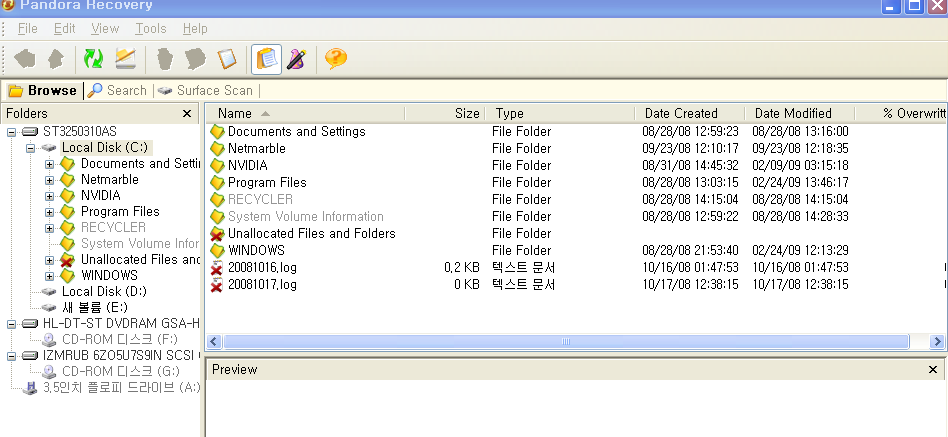Click deleted 20081017.log file icon
The width and height of the screenshot is (948, 437).
pyautogui.click(x=217, y=285)
